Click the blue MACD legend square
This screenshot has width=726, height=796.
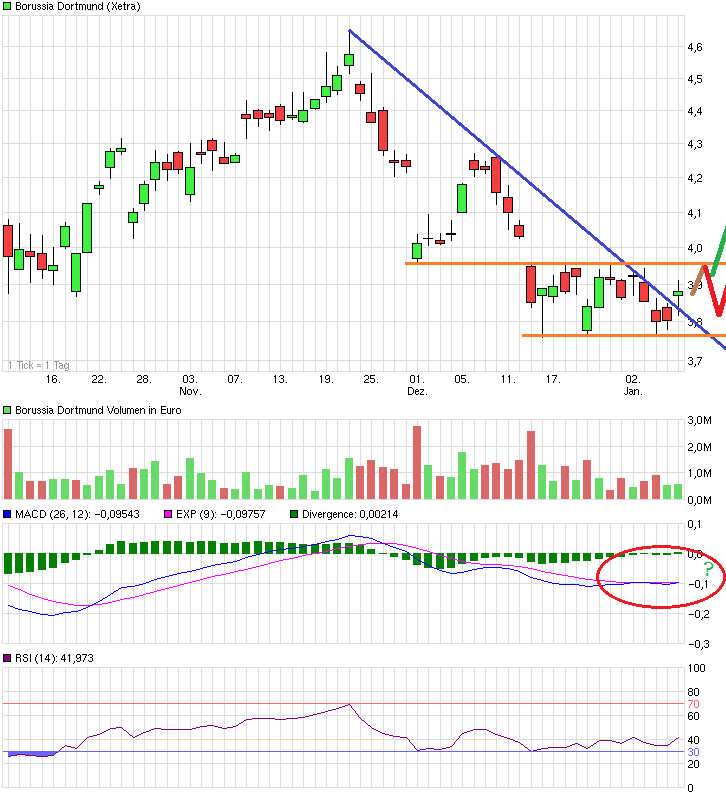tap(7, 515)
